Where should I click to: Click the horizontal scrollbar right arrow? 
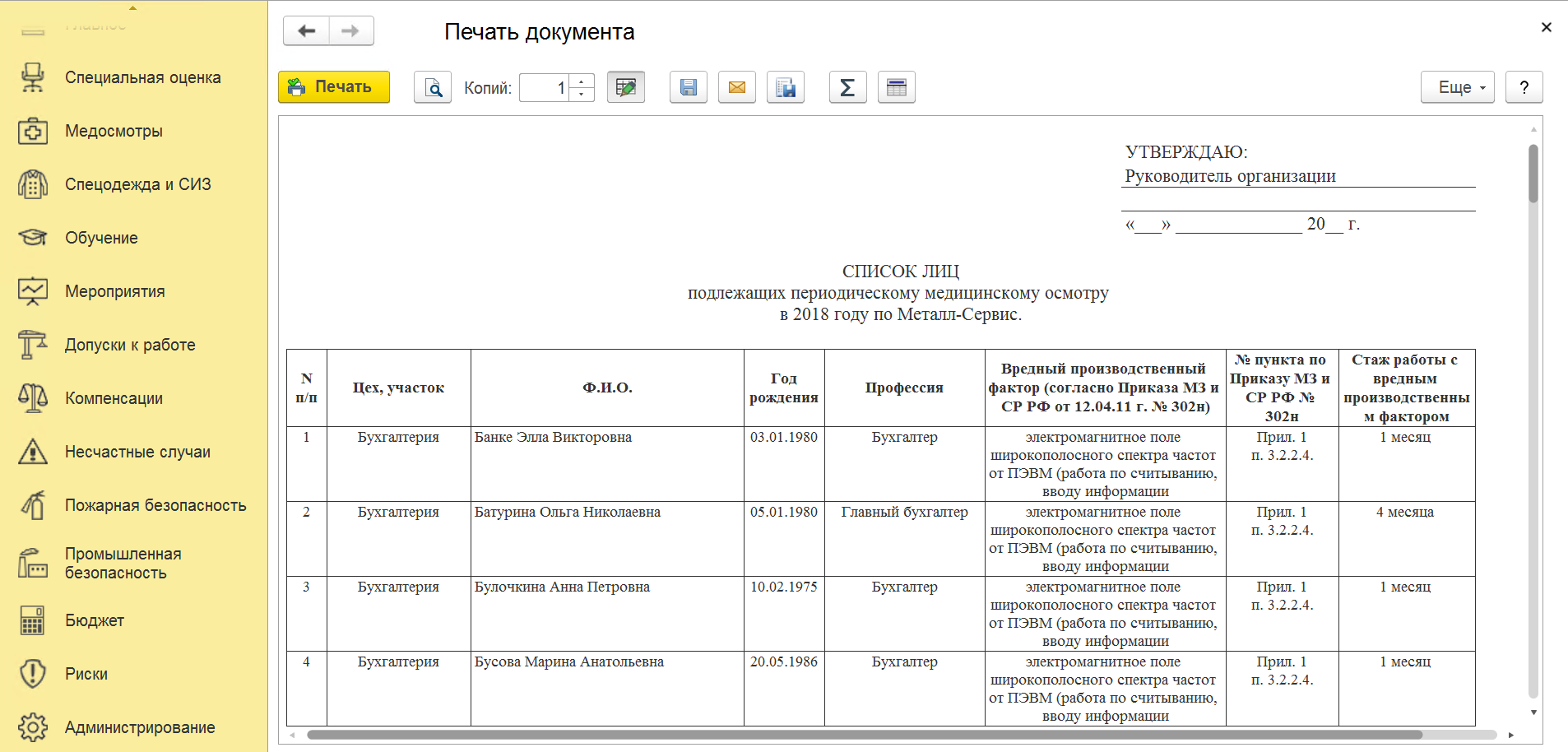(x=1511, y=735)
